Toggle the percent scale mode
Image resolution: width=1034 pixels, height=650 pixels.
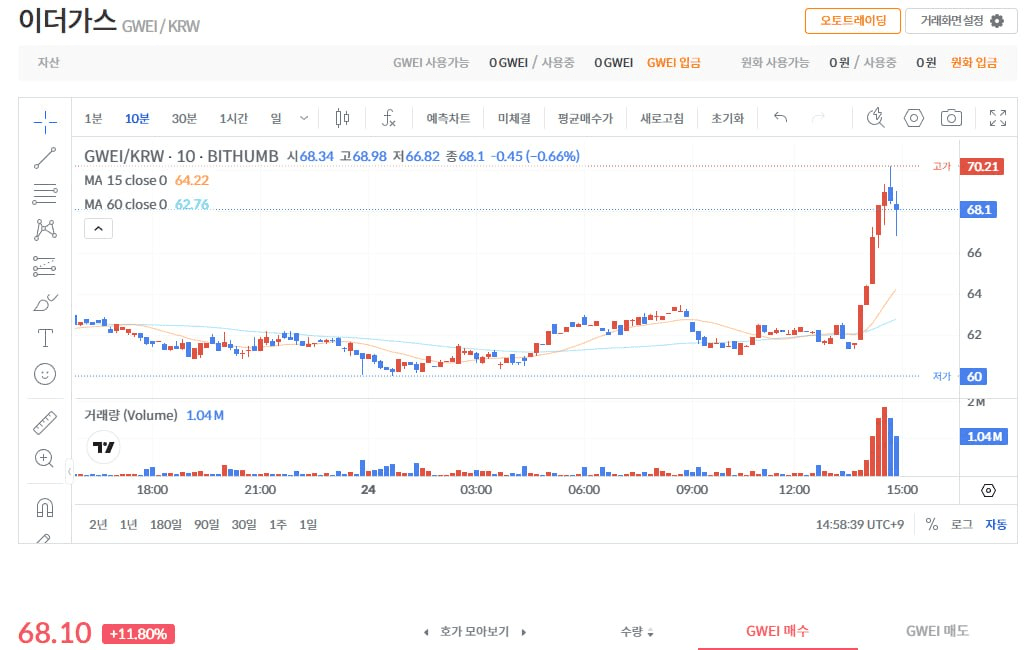point(932,524)
